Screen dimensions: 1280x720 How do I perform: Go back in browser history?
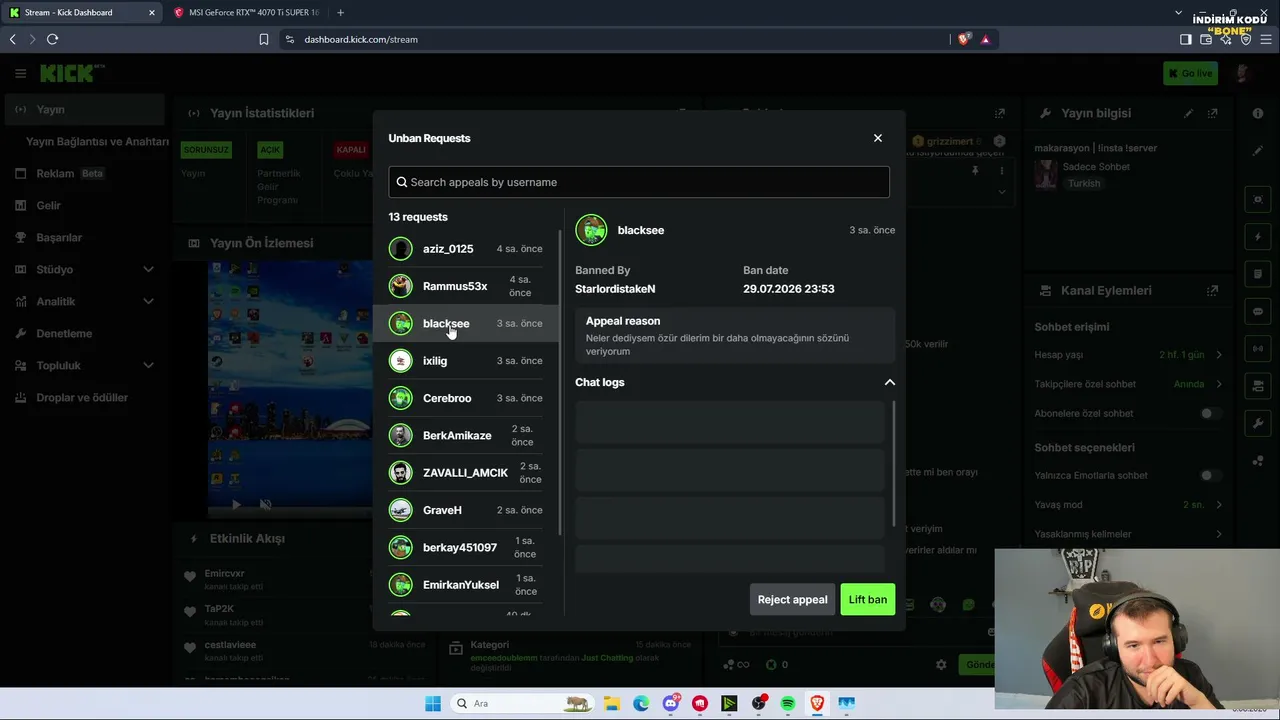tap(13, 39)
